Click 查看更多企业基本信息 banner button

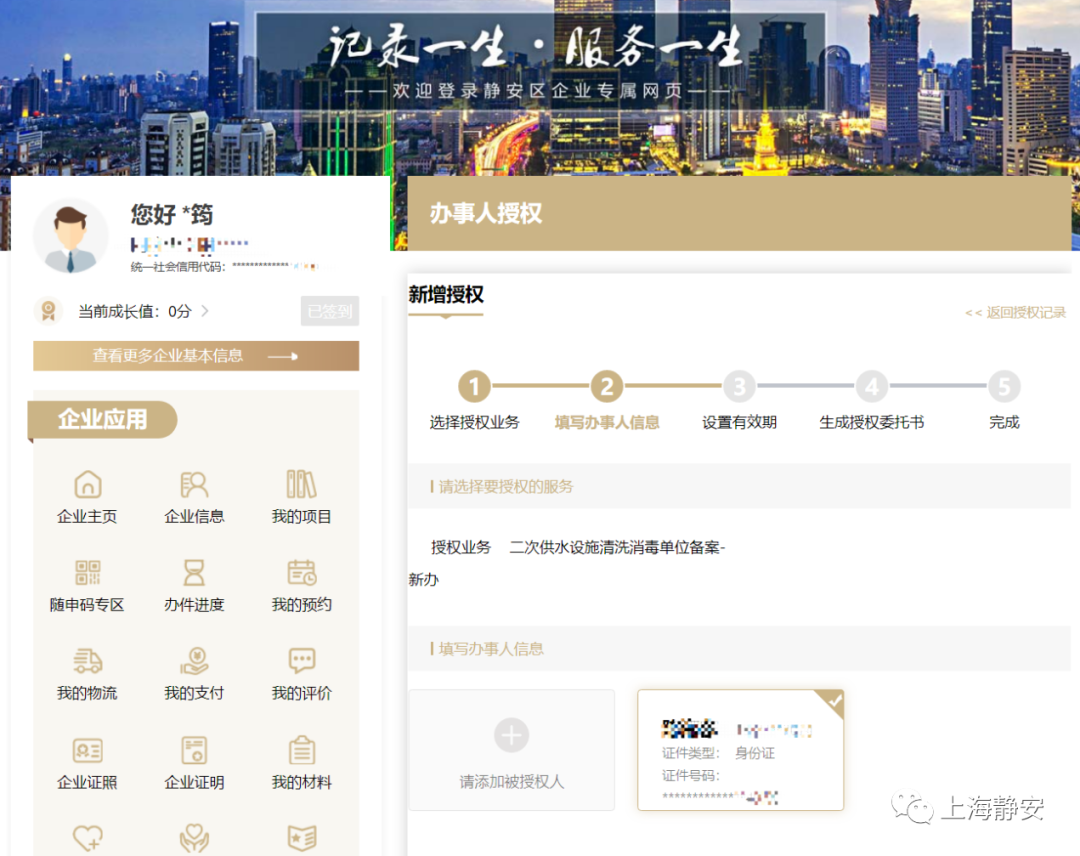point(195,355)
